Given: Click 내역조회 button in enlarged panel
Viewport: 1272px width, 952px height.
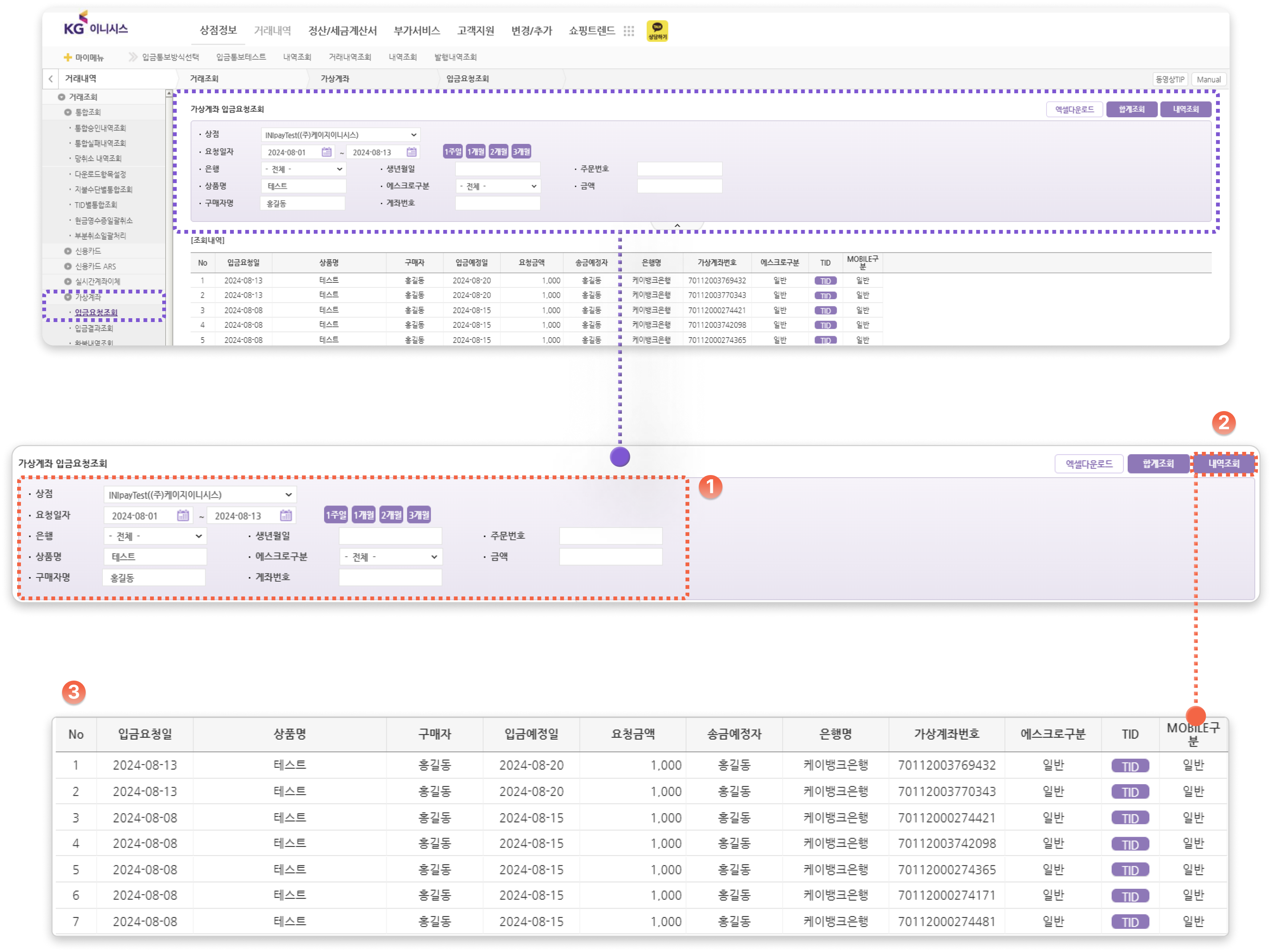Looking at the screenshot, I should pyautogui.click(x=1224, y=463).
